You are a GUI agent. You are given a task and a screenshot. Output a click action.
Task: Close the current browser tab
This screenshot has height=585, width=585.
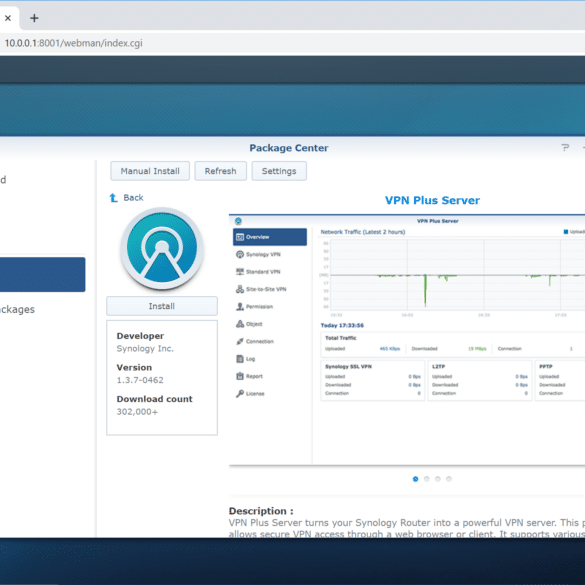click(8, 18)
